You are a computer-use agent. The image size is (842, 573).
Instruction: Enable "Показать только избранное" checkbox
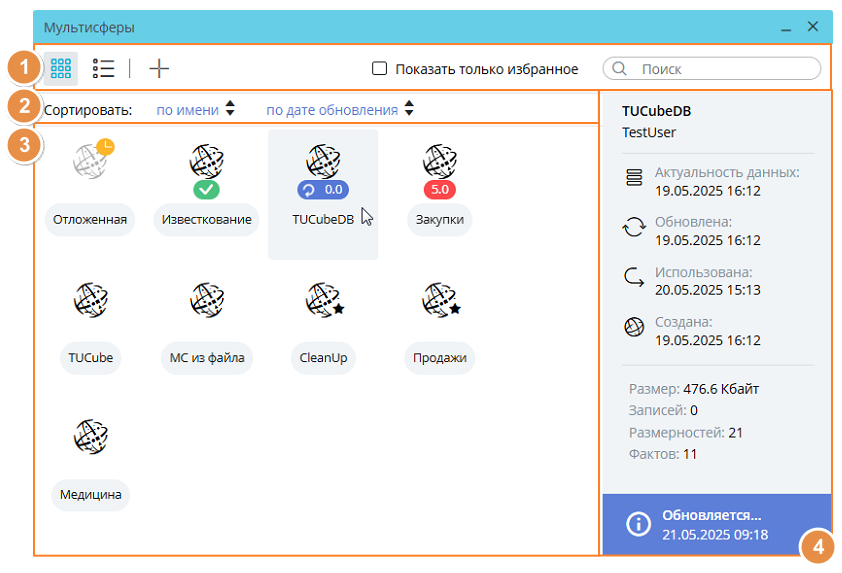[x=380, y=69]
